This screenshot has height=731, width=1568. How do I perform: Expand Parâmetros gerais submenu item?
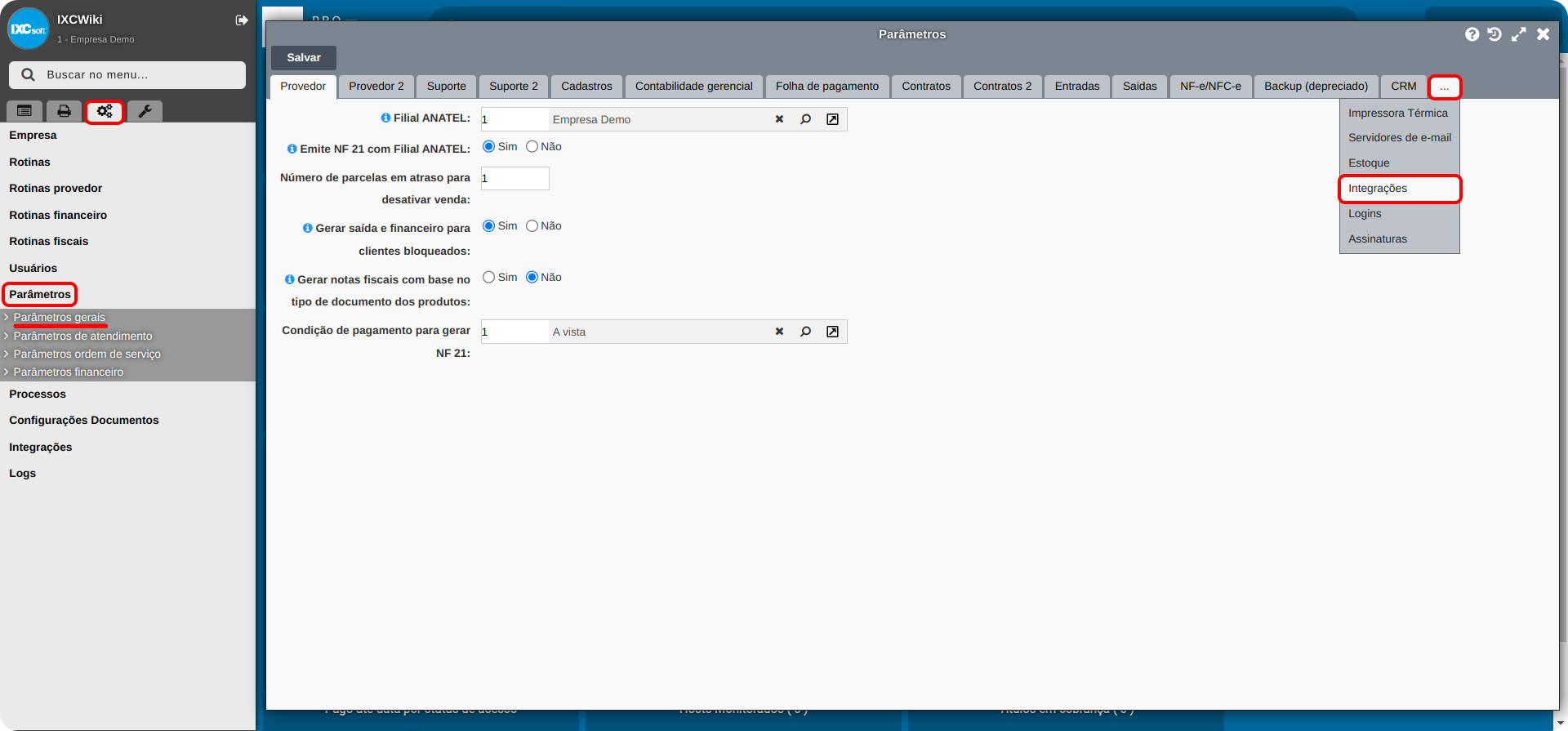[x=60, y=317]
